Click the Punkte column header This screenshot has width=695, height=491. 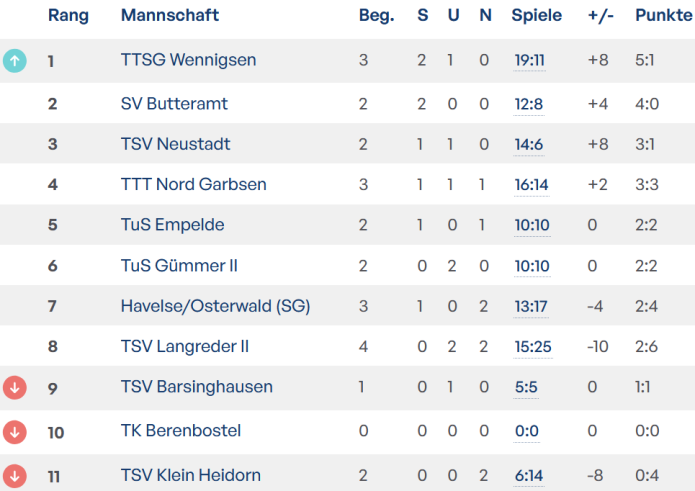pyautogui.click(x=663, y=16)
